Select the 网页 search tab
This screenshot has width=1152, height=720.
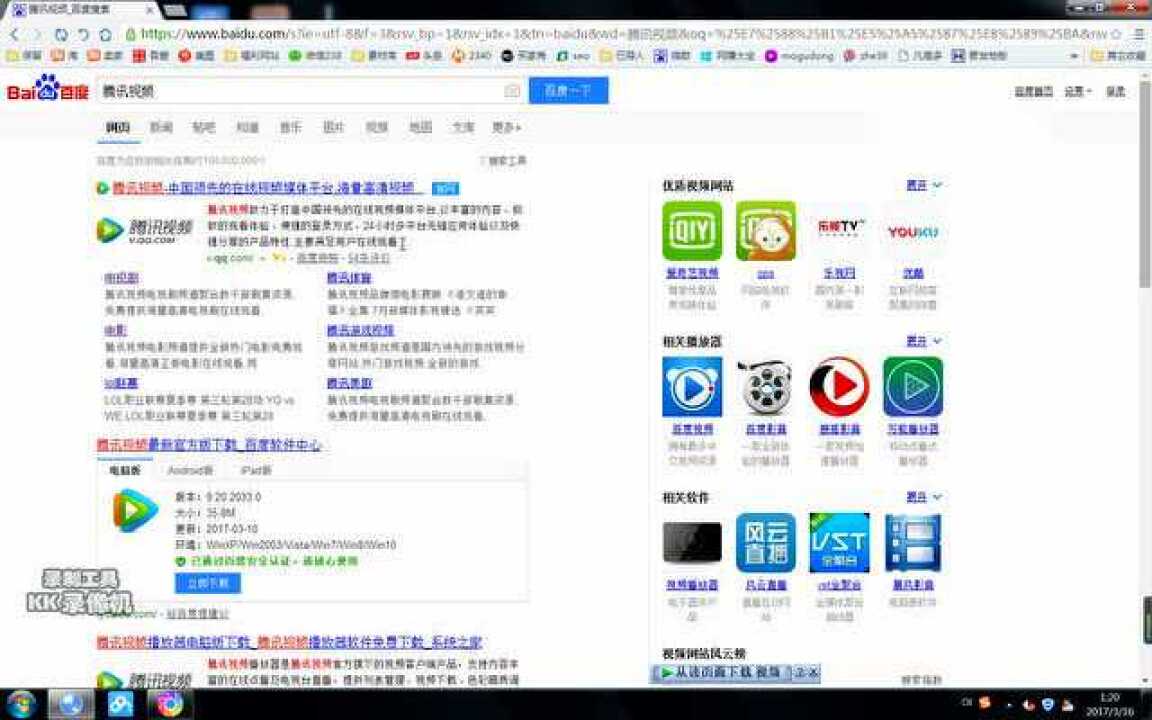pyautogui.click(x=118, y=127)
